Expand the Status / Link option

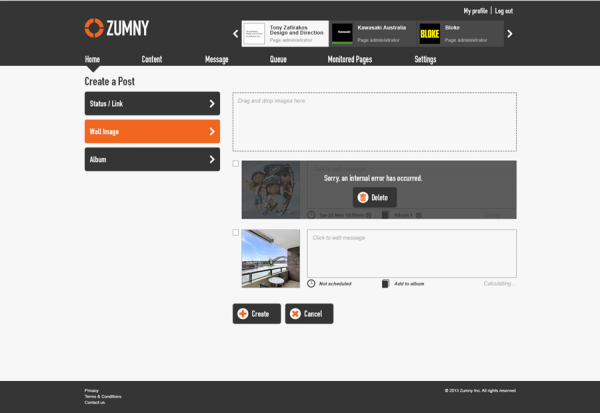[x=152, y=103]
